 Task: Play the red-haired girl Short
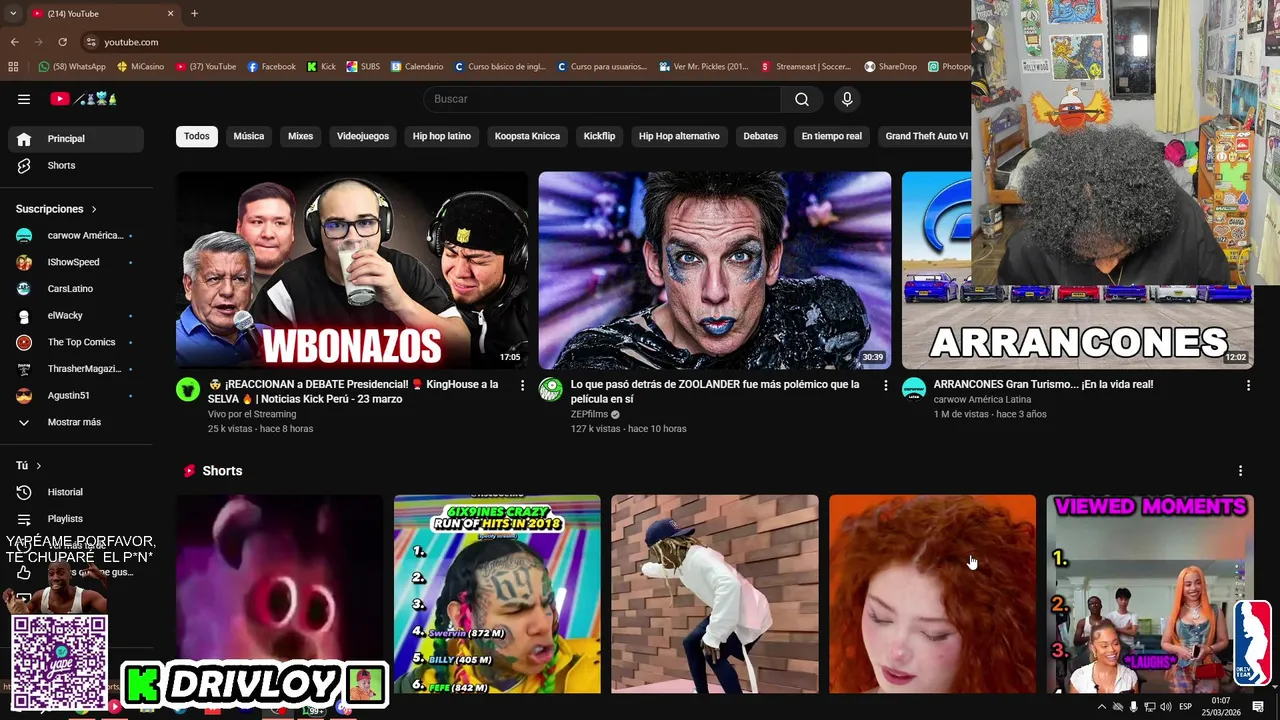tap(932, 594)
